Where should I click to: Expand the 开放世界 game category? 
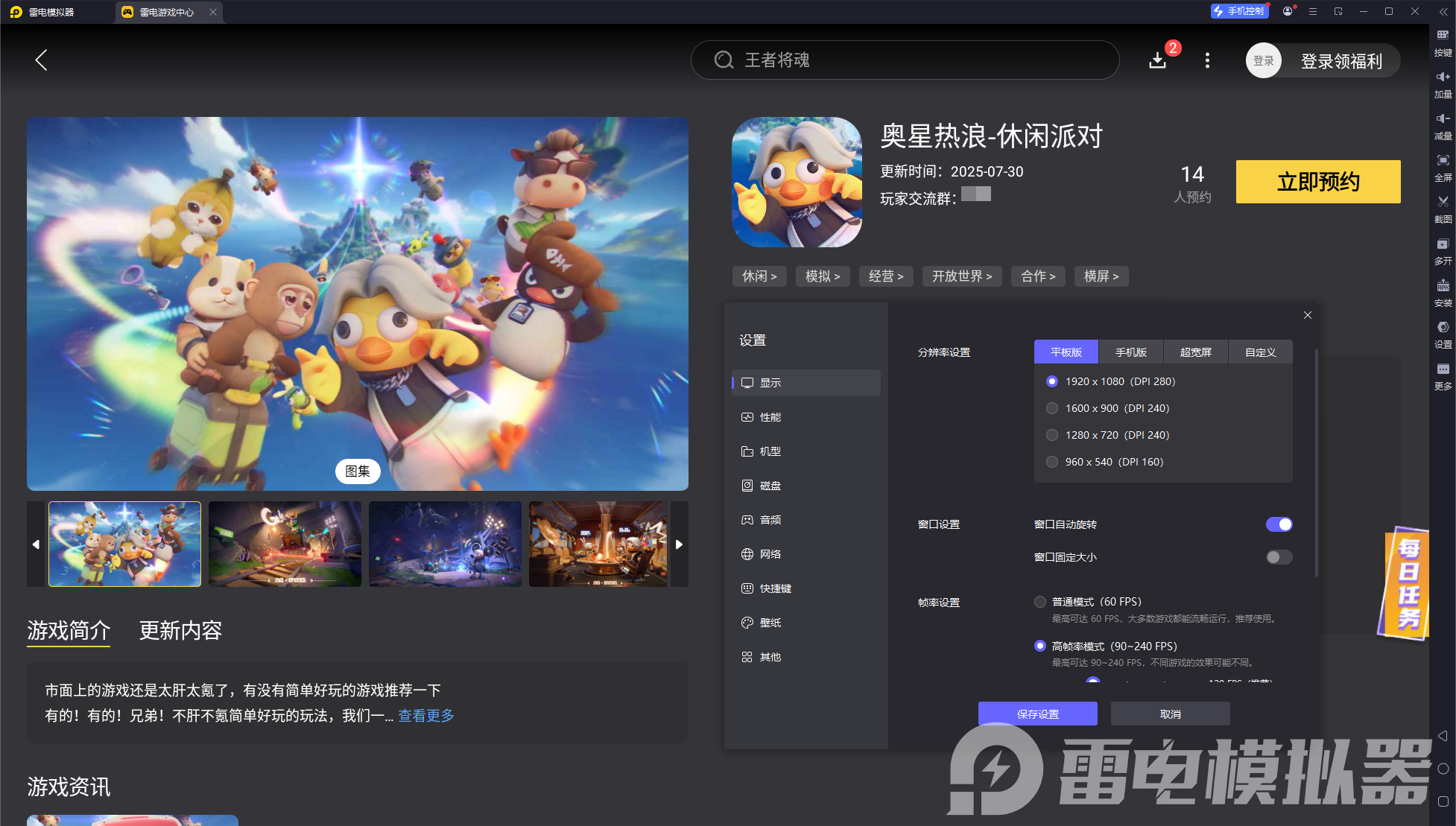pyautogui.click(x=962, y=276)
